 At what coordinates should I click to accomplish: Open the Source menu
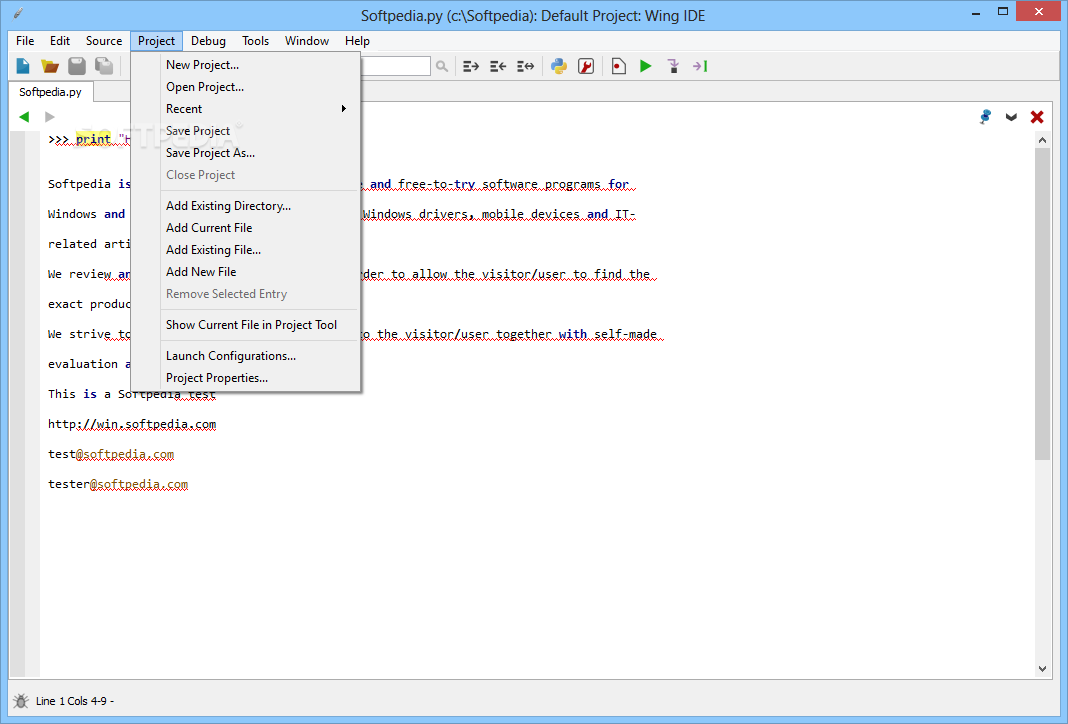coord(104,41)
